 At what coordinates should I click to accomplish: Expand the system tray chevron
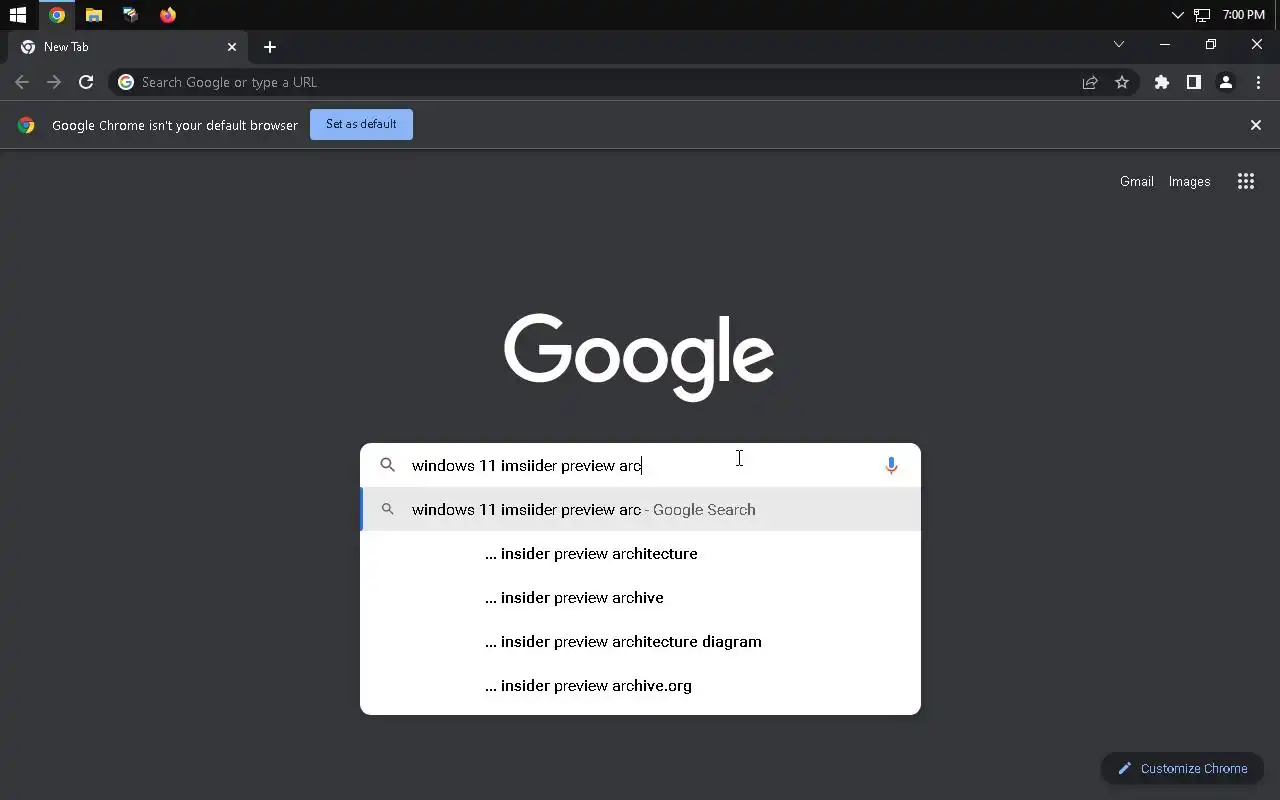tap(1177, 15)
